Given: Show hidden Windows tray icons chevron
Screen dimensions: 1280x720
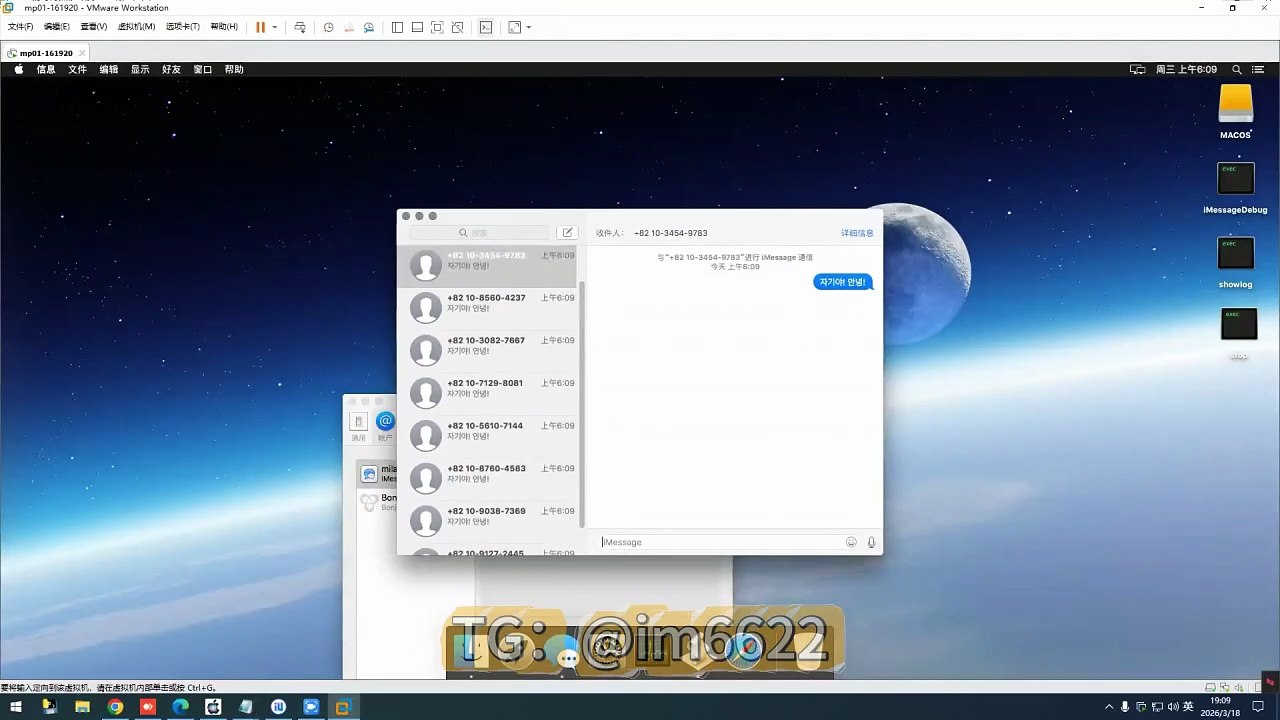Looking at the screenshot, I should (x=1108, y=707).
